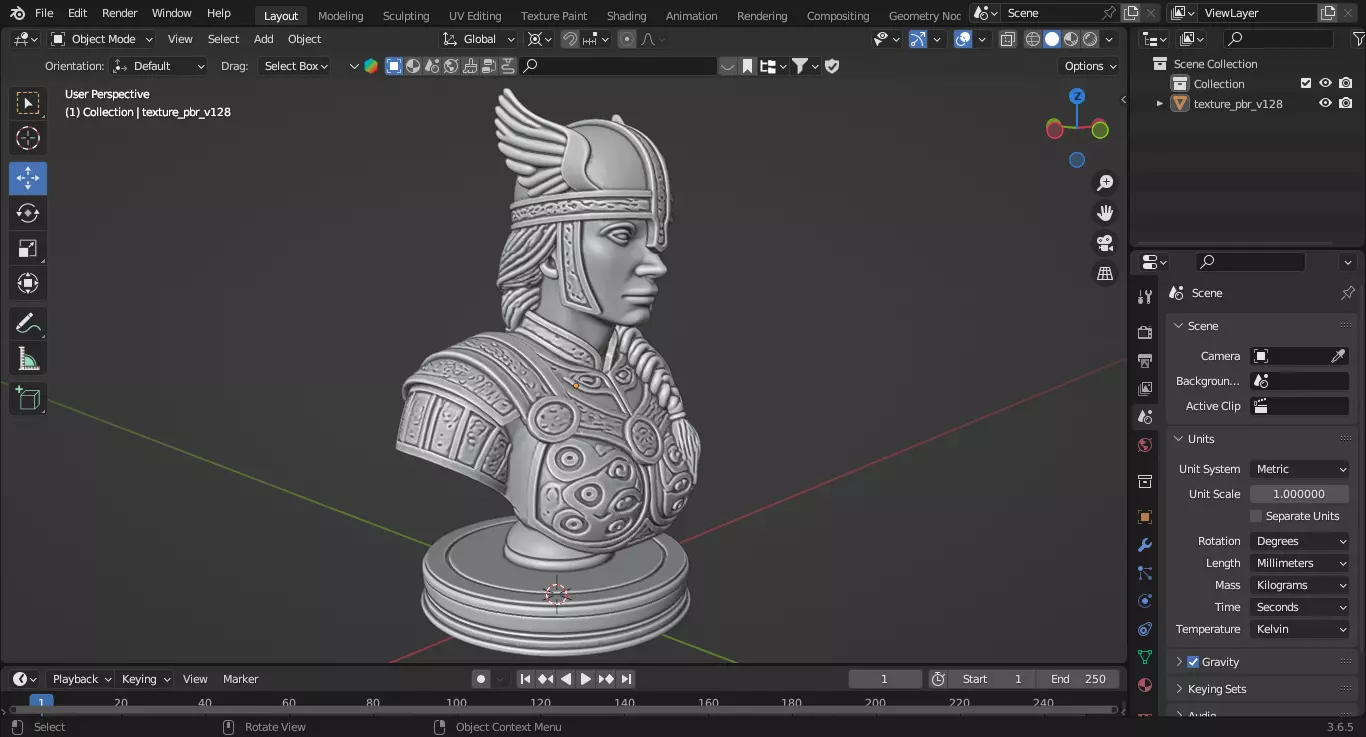
Task: Disable Collection in renders camera icon
Action: tap(1346, 83)
